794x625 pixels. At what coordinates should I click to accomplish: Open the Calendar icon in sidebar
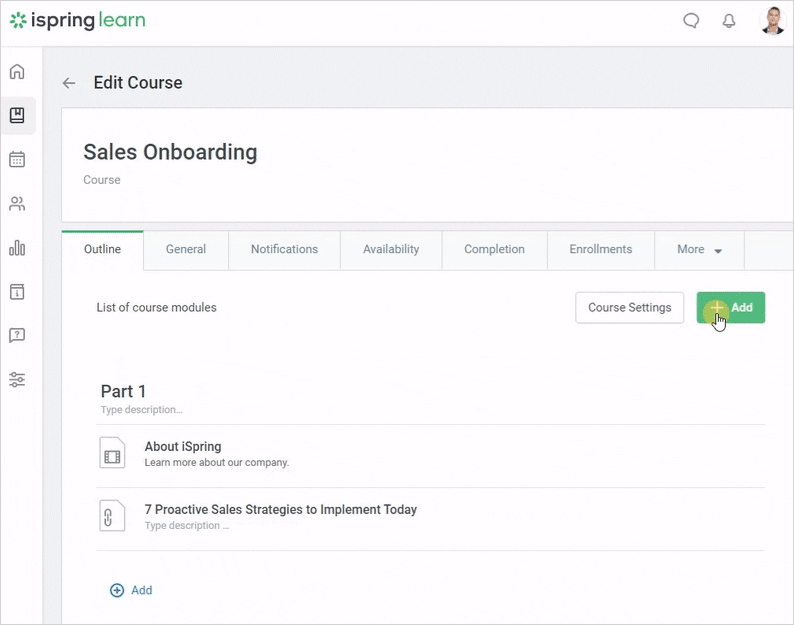tap(17, 160)
